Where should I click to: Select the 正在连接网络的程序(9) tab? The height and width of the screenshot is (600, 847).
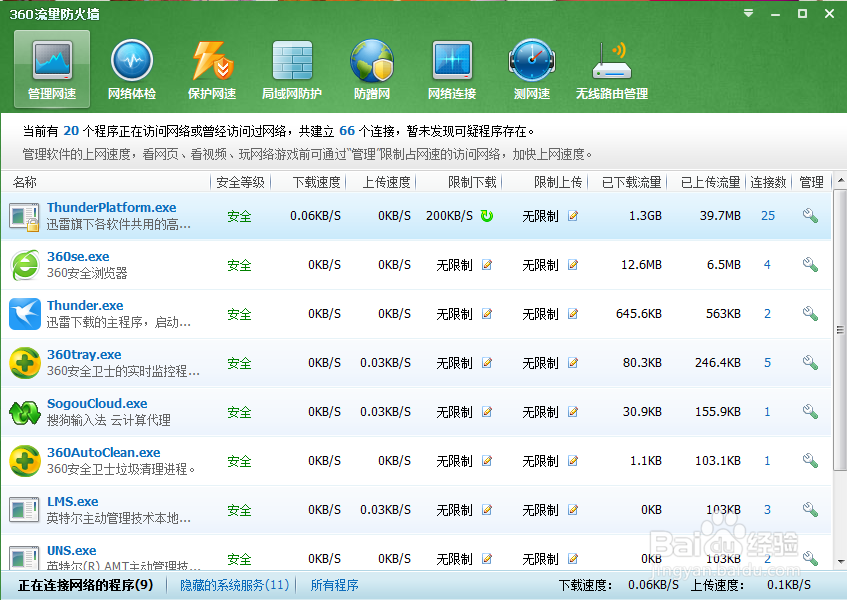coord(85,585)
